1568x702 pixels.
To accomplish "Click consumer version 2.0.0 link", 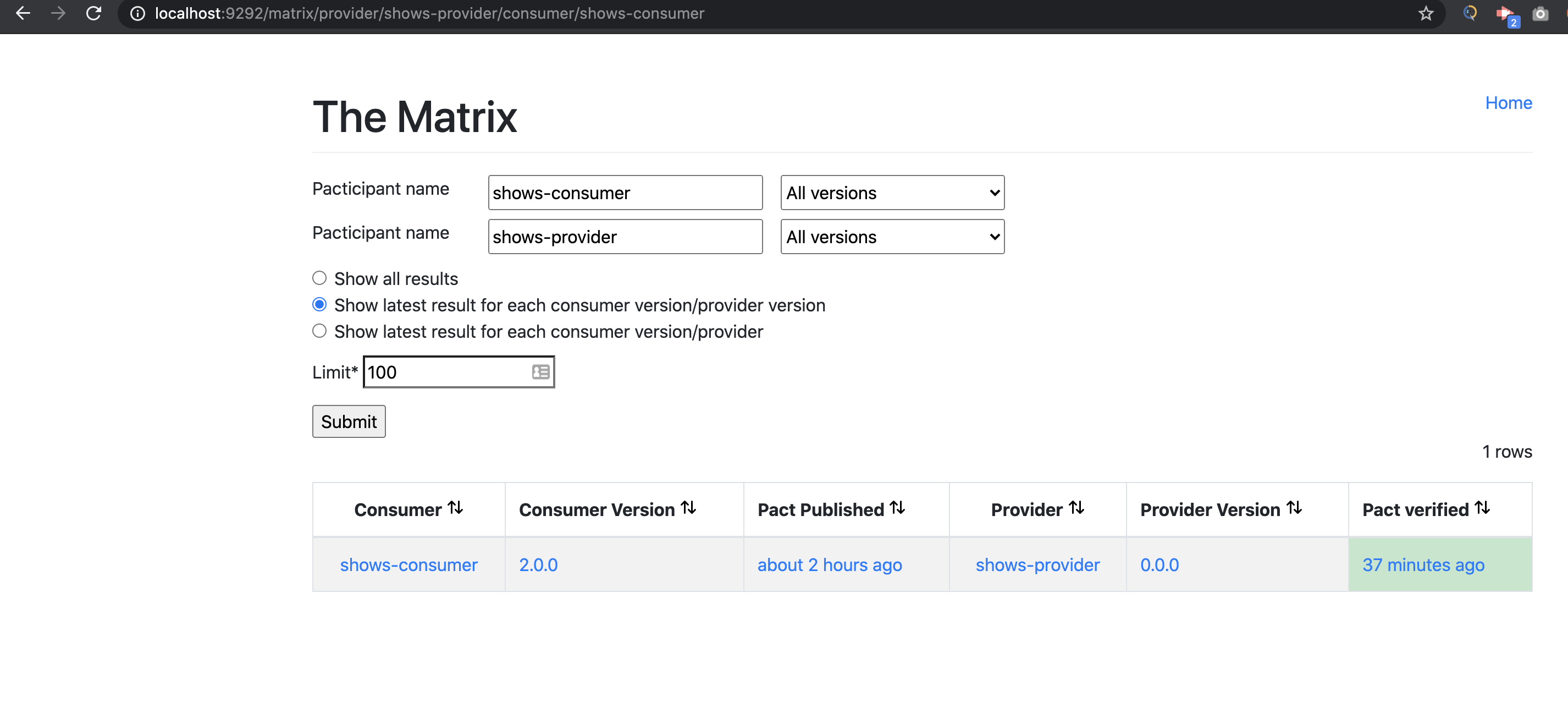I will [538, 564].
